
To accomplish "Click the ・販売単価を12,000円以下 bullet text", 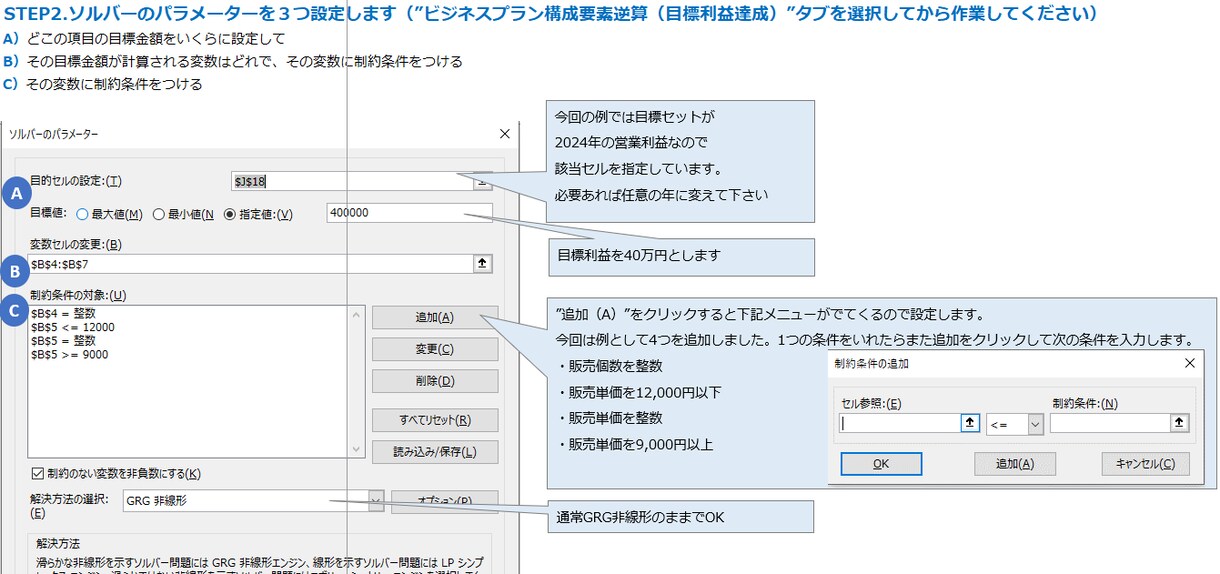I will tap(638, 392).
